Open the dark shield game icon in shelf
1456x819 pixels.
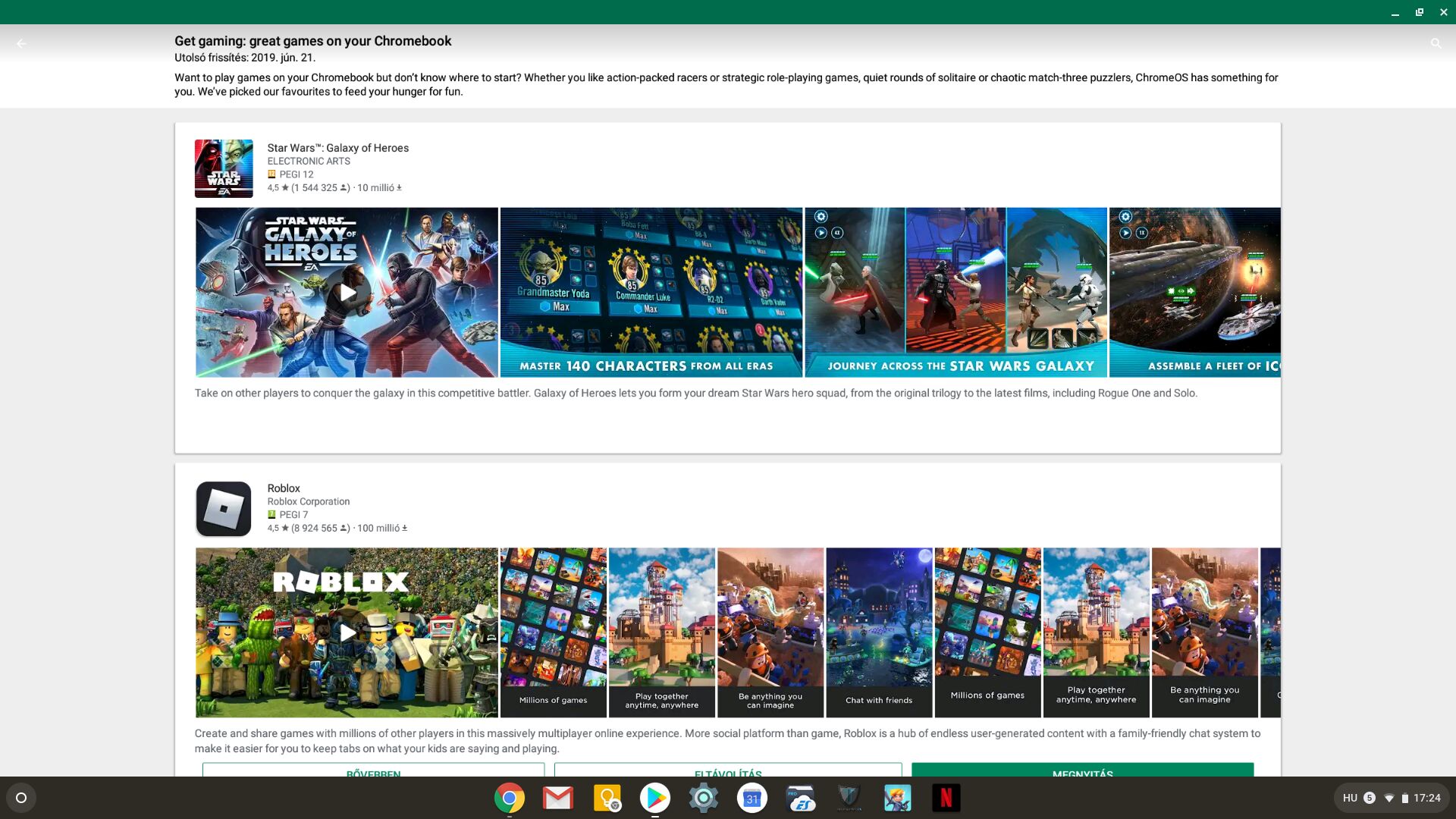point(849,798)
